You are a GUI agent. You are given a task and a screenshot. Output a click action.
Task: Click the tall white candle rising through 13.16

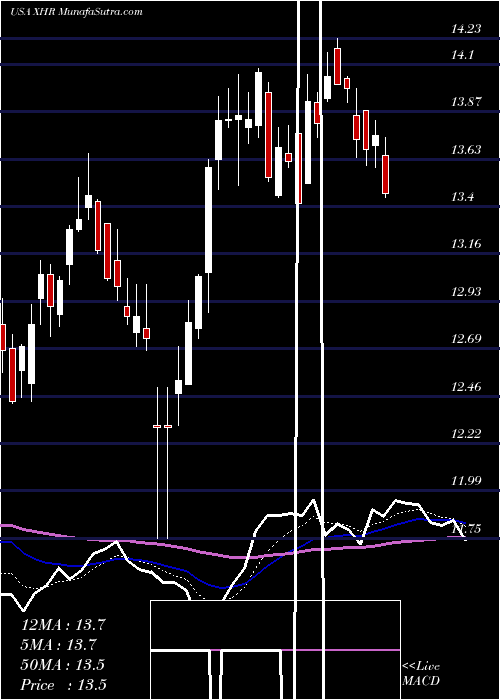point(208,220)
